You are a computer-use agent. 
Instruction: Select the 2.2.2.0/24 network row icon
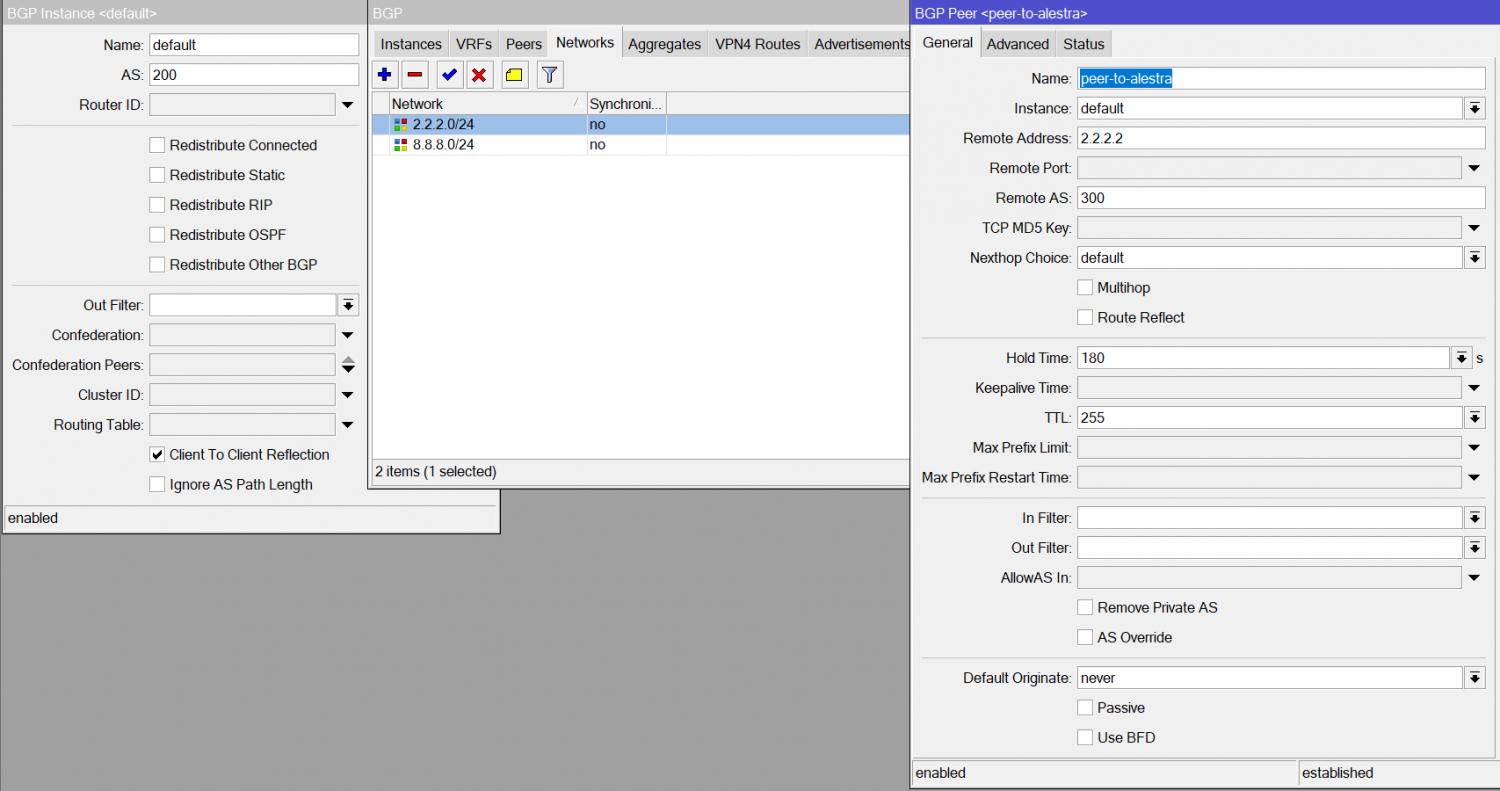[x=401, y=125]
